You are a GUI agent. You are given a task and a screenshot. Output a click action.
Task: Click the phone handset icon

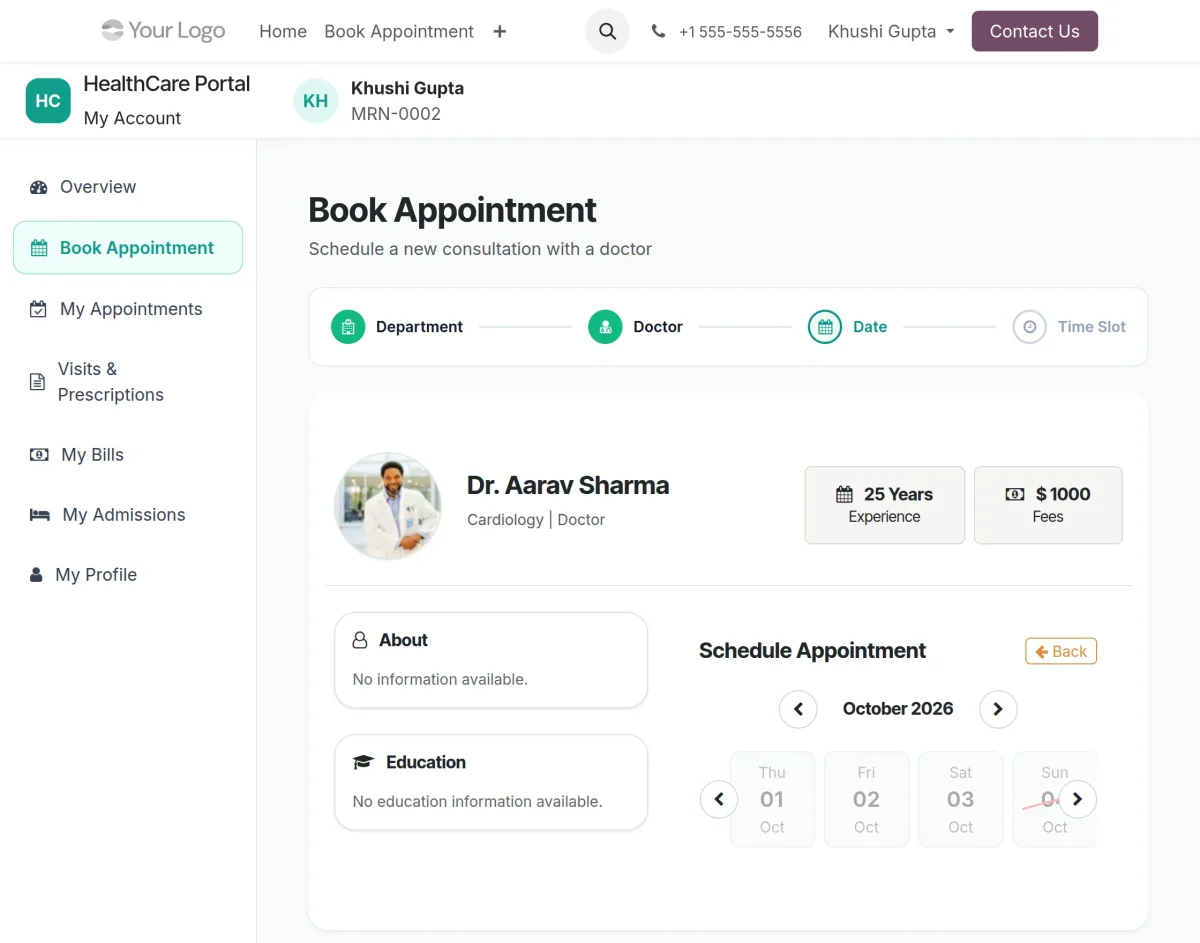(x=658, y=31)
